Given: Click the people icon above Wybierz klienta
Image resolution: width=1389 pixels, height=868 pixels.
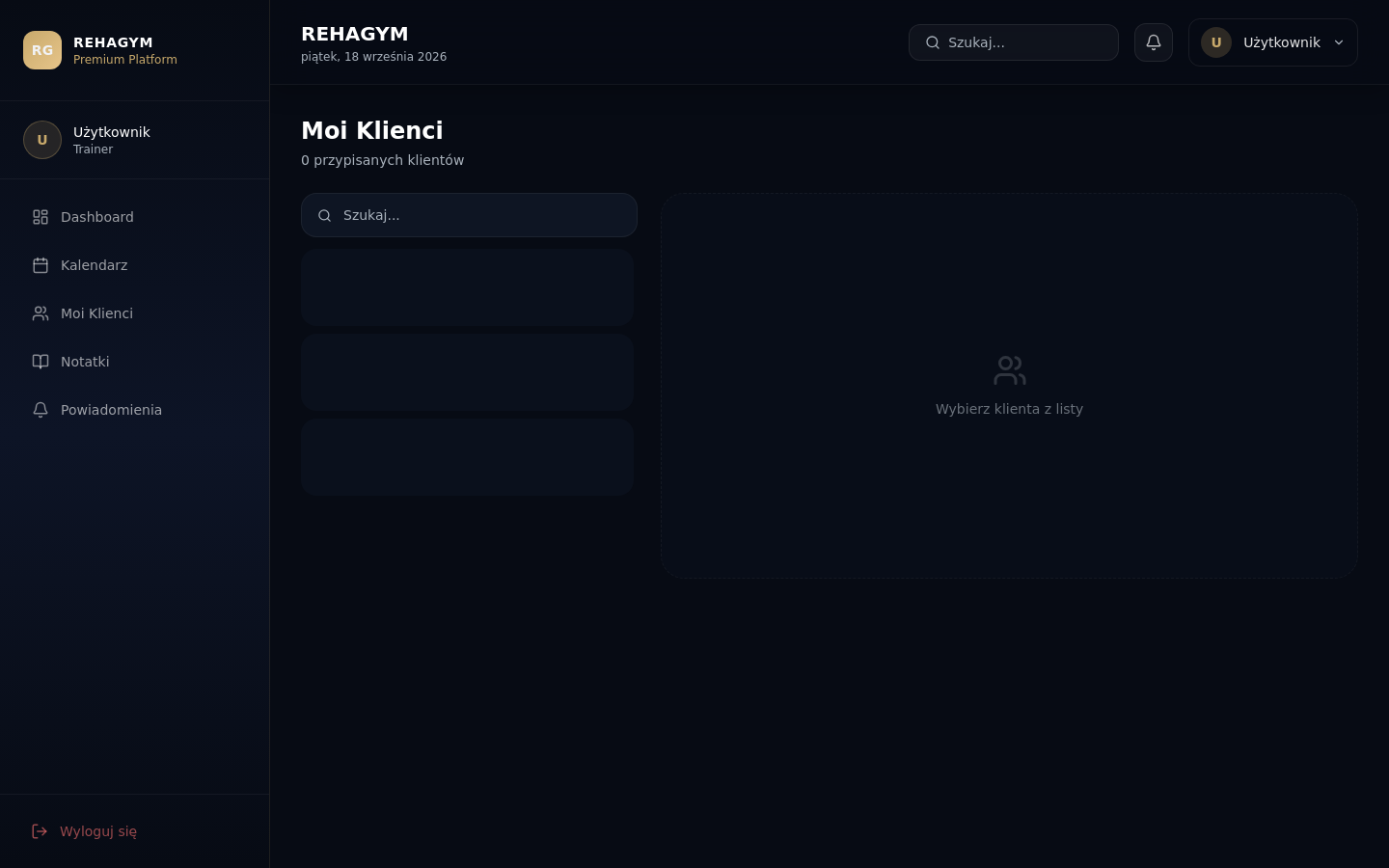Looking at the screenshot, I should (x=1009, y=370).
